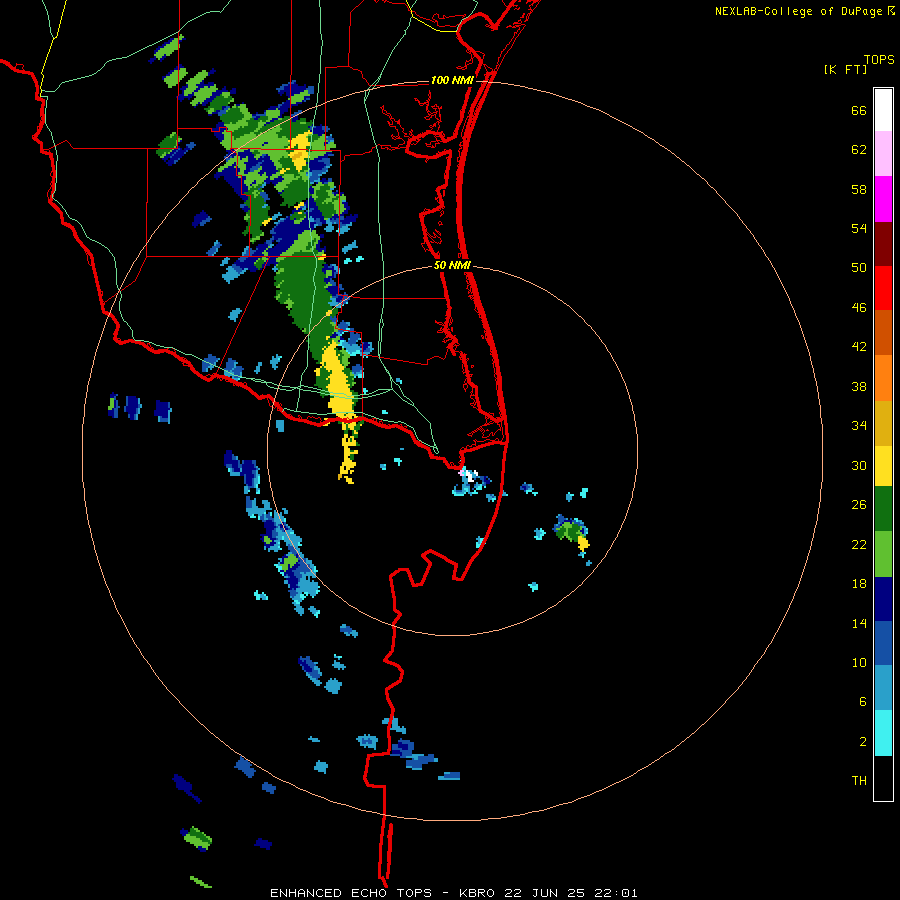The image size is (900, 900).
Task: Click the KBRO station identifier in the caption
Action: (477, 893)
